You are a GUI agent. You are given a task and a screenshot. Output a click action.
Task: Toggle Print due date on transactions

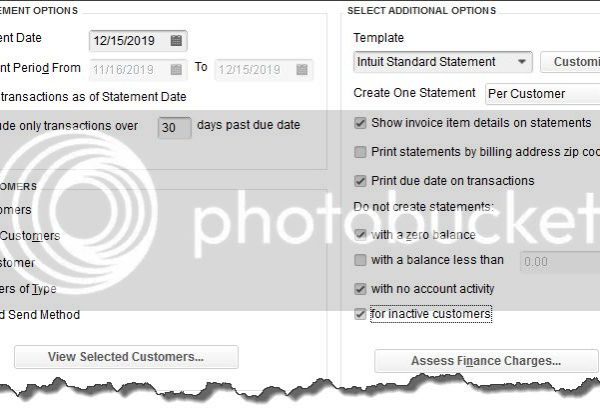click(360, 181)
